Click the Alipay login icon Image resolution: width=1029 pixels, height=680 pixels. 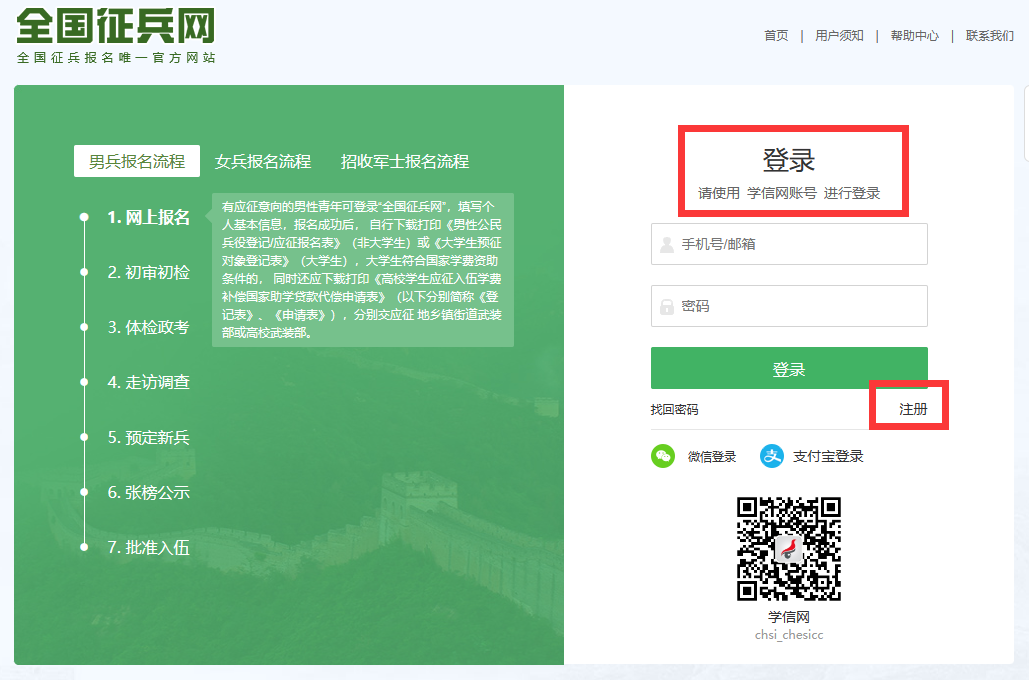(772, 456)
